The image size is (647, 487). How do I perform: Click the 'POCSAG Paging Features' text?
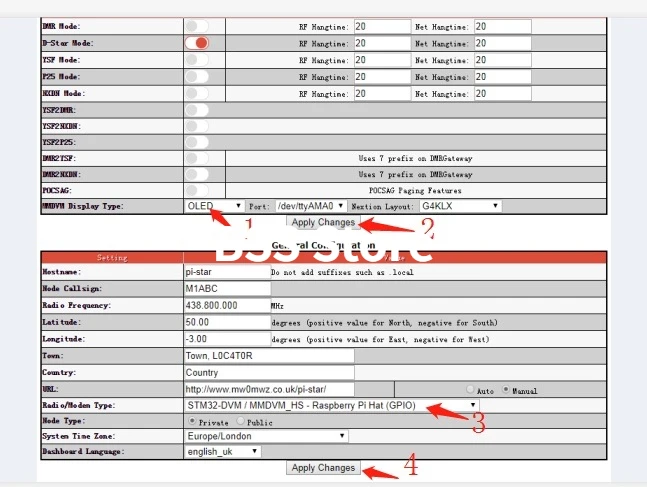point(415,191)
